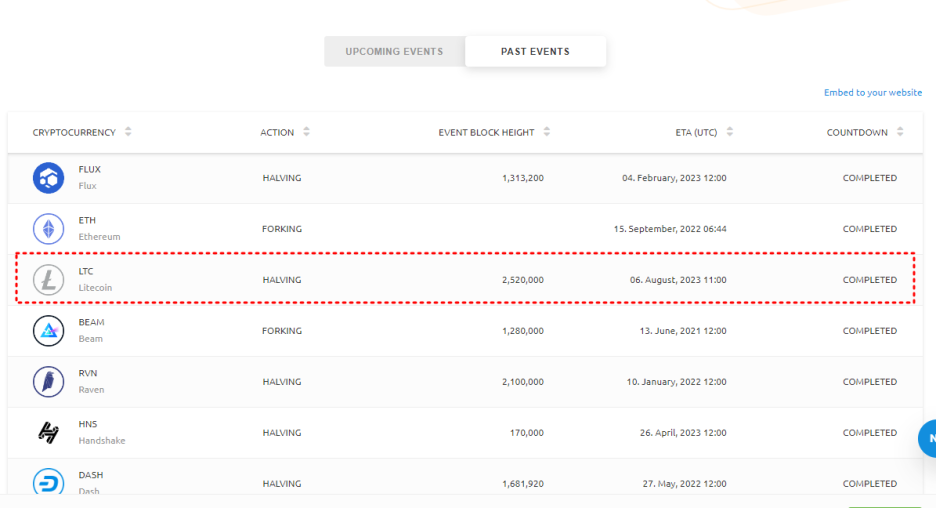Click FORKING in the Ethereum row

[282, 229]
